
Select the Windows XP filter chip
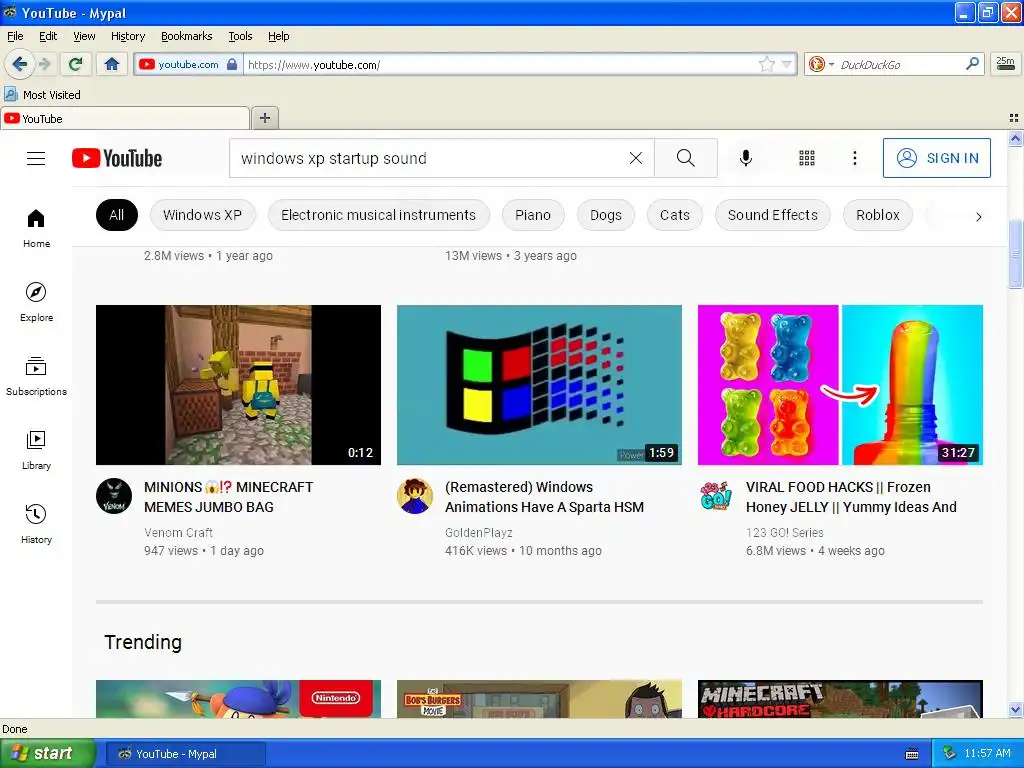click(202, 215)
